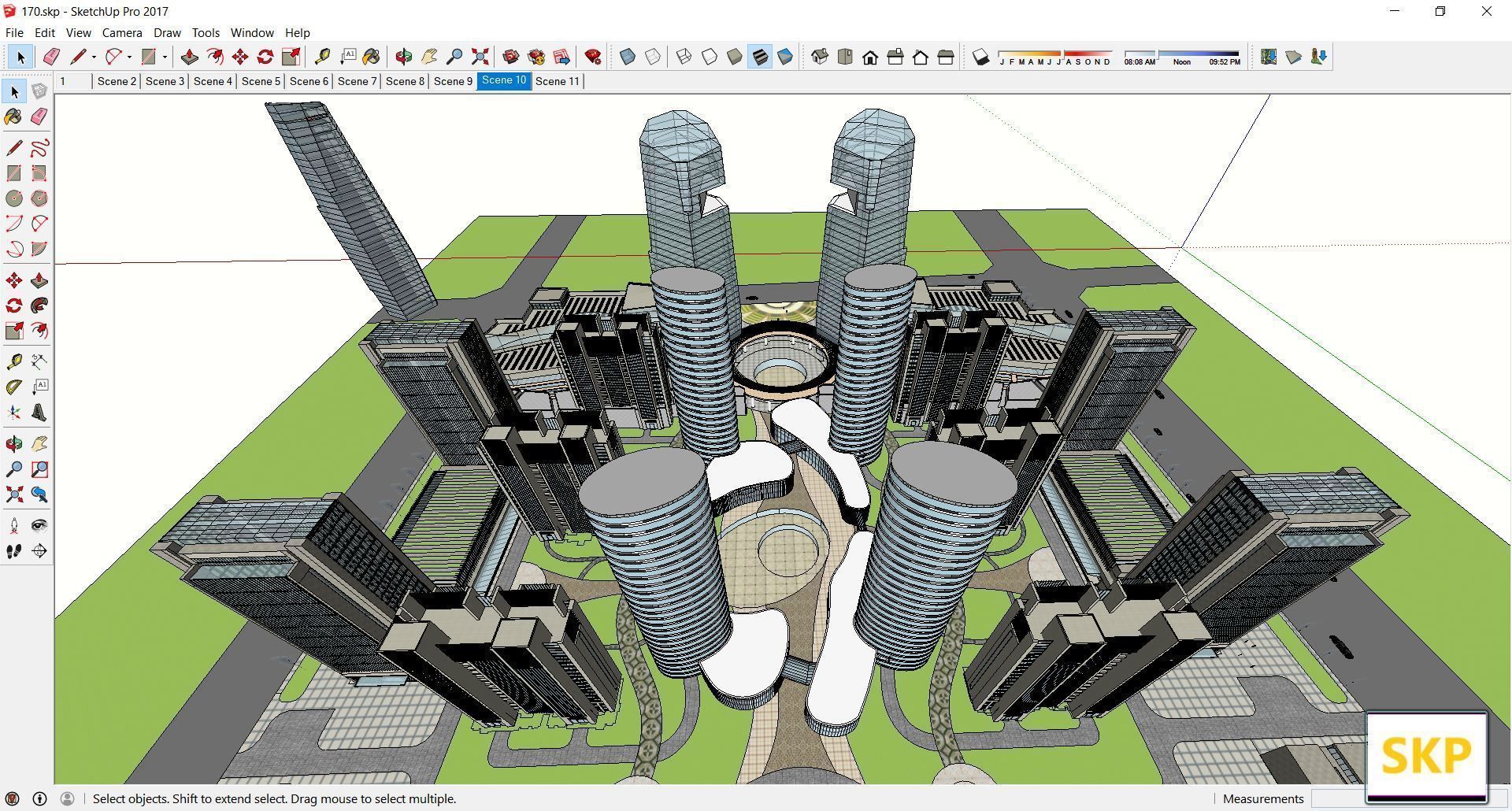
Task: Select the Paint Bucket tool in left toolbar
Action: 14,117
